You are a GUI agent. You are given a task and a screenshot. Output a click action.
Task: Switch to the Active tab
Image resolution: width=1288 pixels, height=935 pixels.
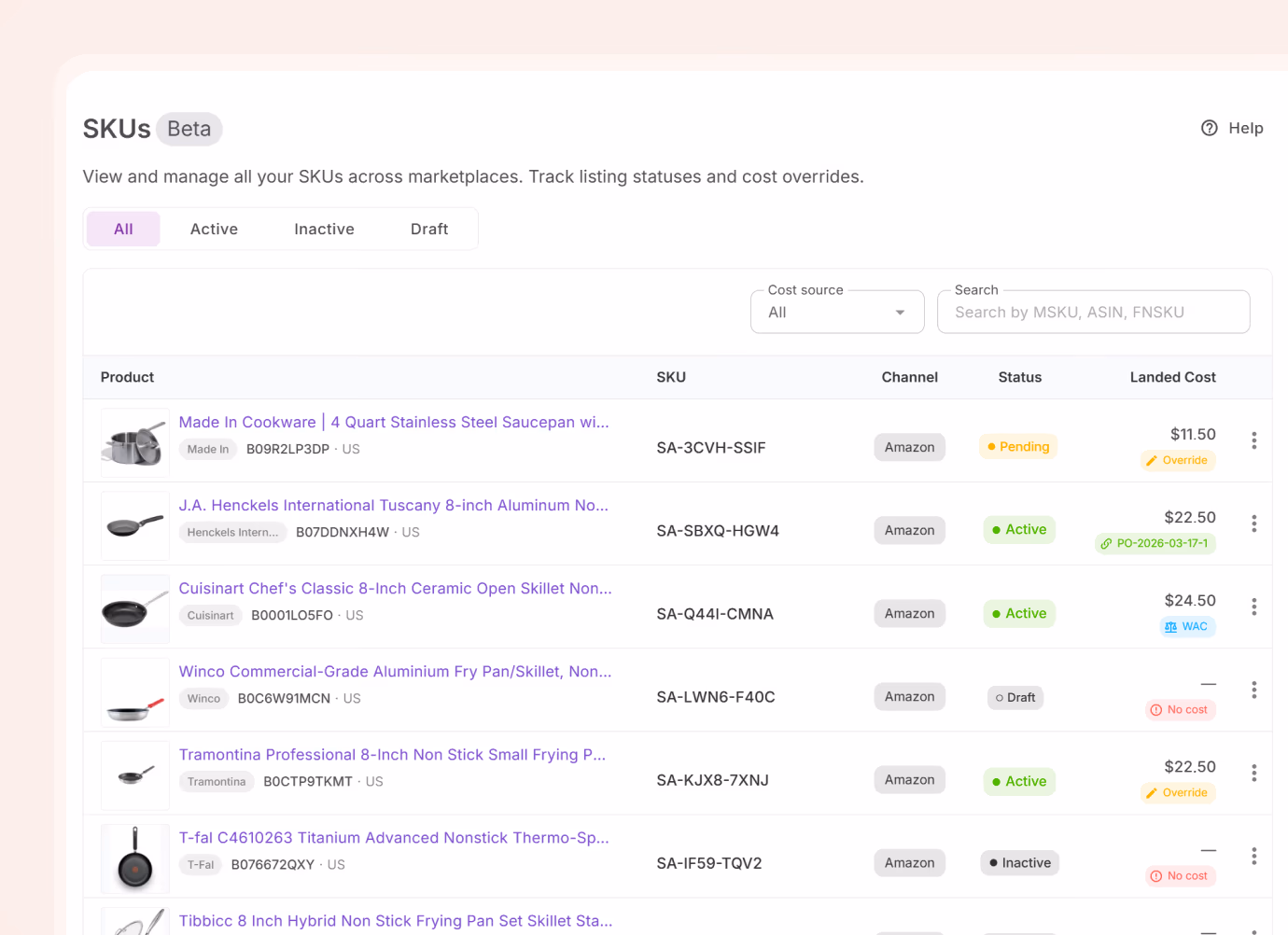pos(214,229)
